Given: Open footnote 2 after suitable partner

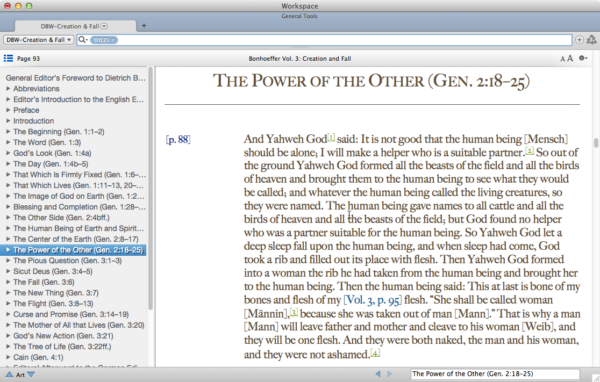Looking at the screenshot, I should point(529,150).
